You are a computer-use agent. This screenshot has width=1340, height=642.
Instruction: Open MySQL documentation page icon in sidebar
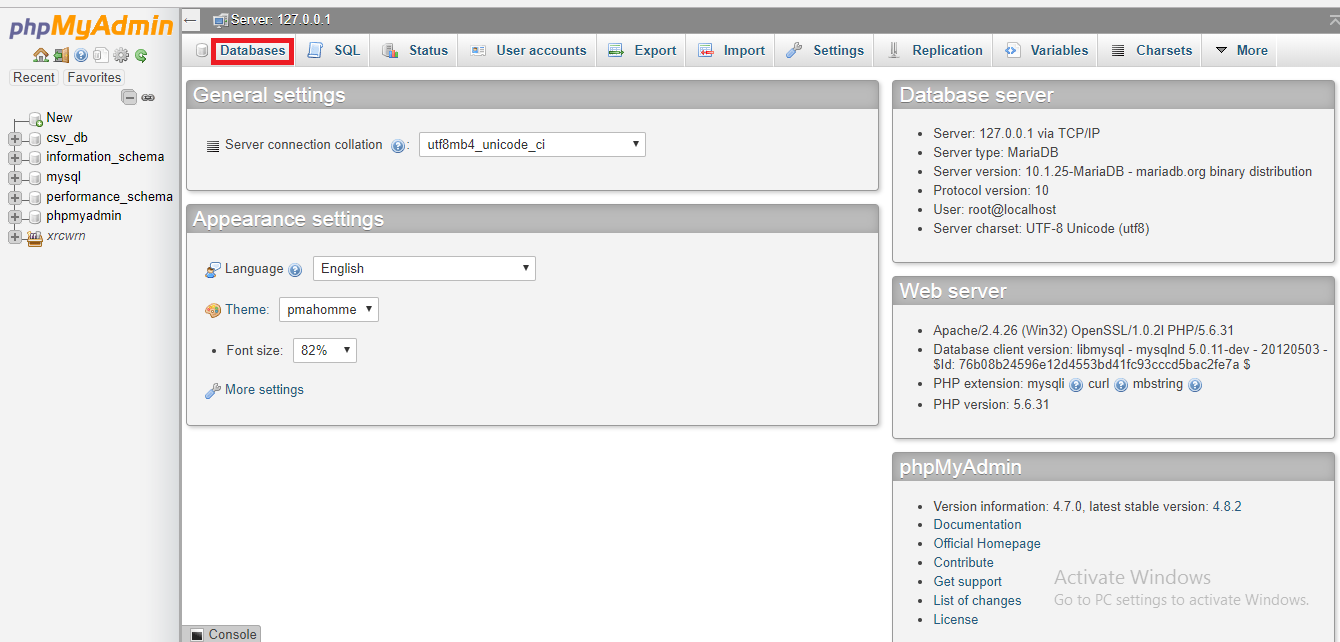pos(101,55)
